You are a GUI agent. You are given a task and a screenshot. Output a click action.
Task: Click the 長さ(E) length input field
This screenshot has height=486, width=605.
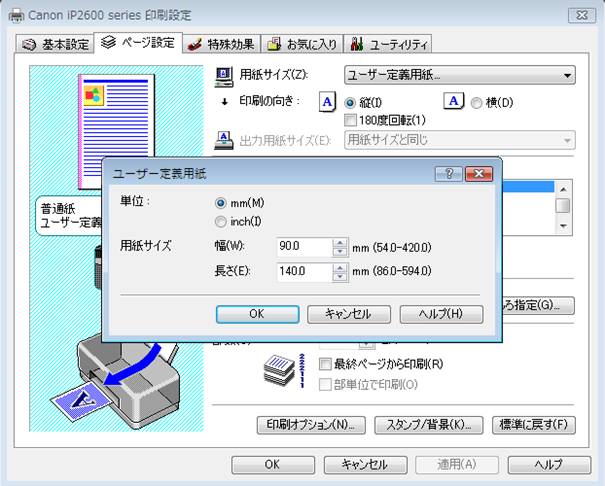pos(304,272)
